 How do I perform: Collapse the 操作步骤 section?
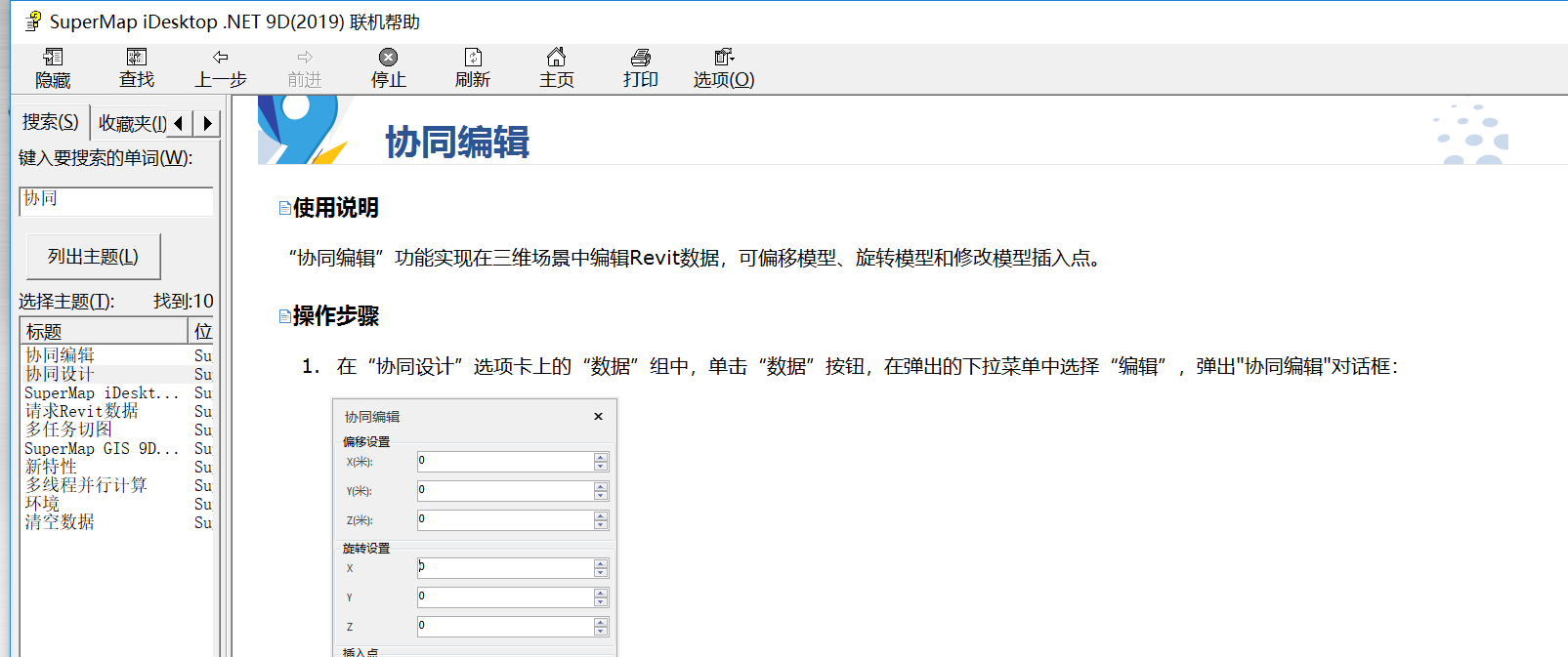pos(284,316)
